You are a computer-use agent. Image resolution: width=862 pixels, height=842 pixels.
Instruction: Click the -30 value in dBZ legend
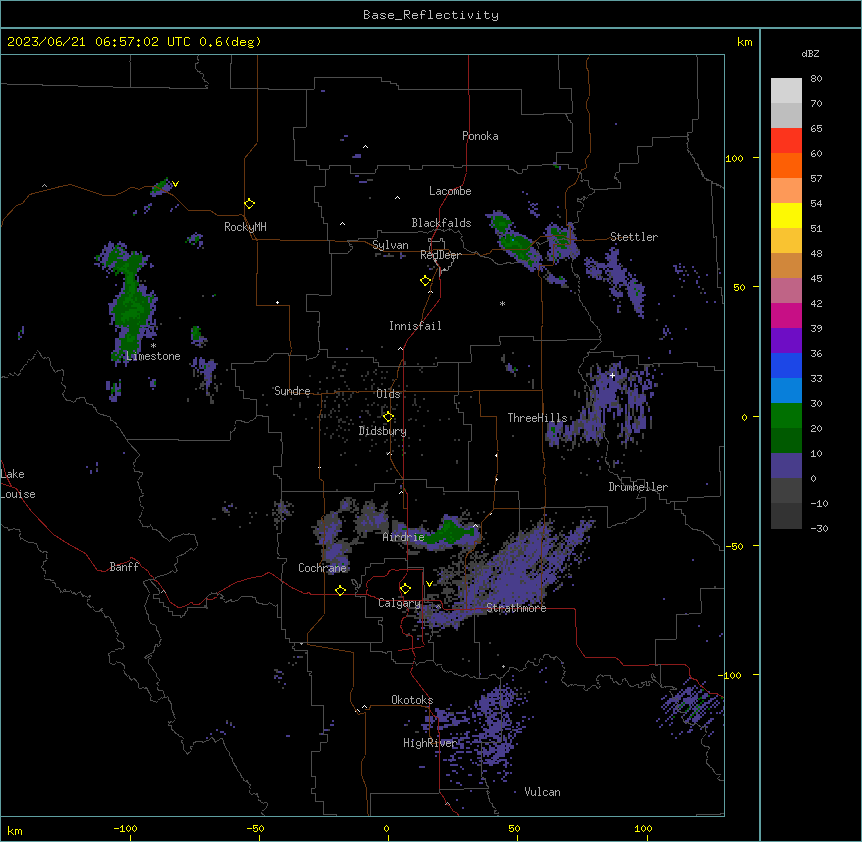pos(819,528)
